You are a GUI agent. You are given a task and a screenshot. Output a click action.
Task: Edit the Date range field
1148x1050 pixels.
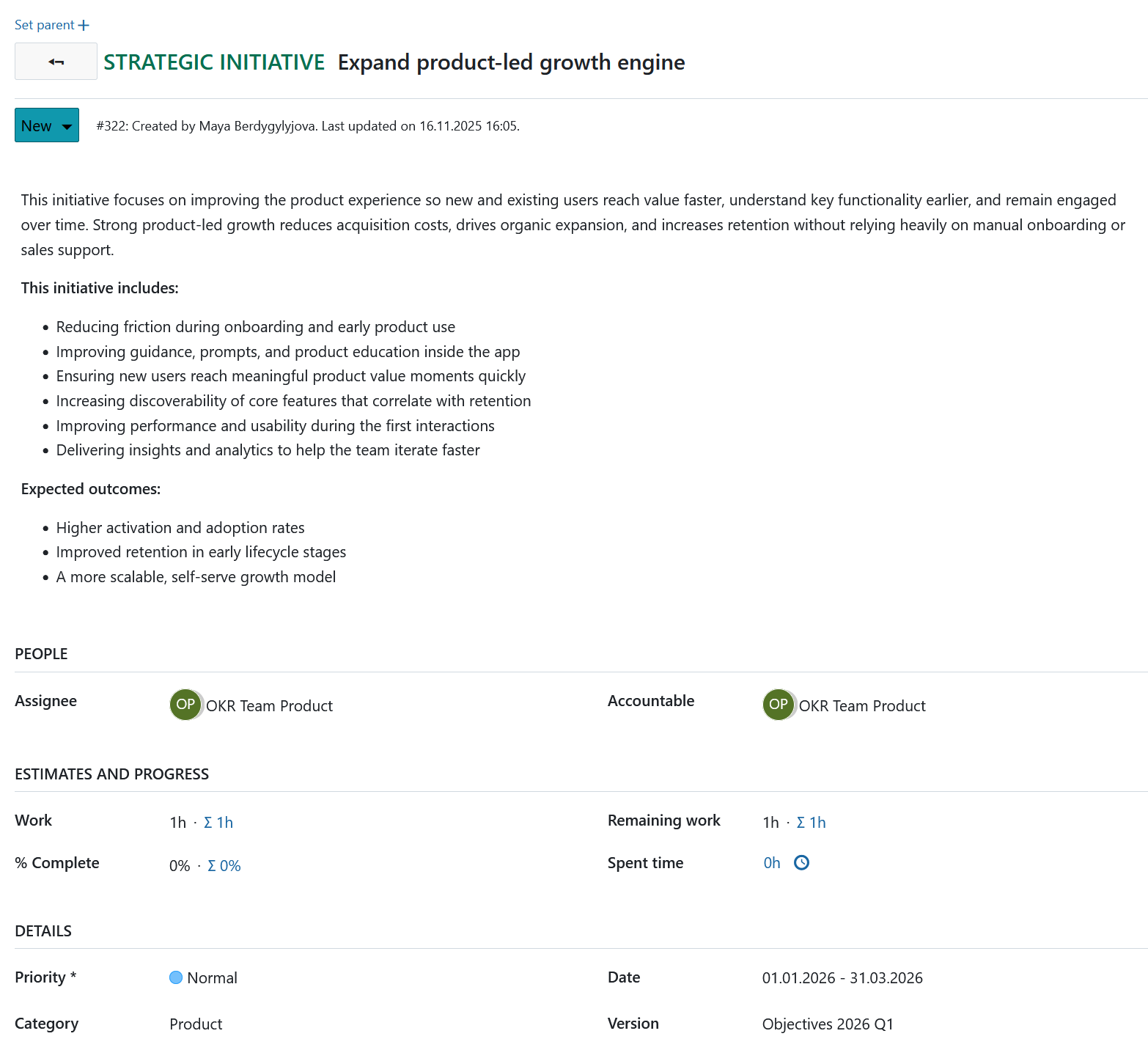(x=842, y=977)
